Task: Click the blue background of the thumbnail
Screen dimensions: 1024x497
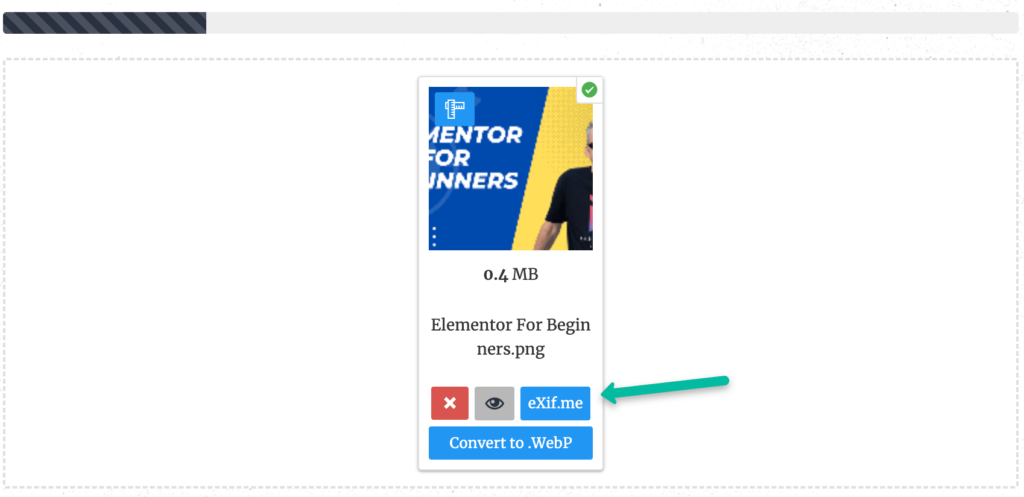Action: tap(470, 216)
